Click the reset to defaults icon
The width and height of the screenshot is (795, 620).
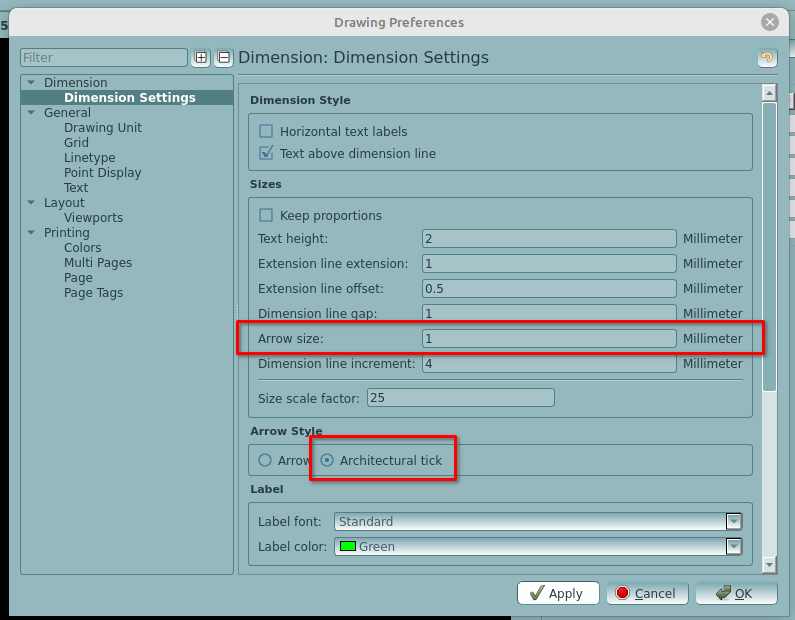pos(767,58)
